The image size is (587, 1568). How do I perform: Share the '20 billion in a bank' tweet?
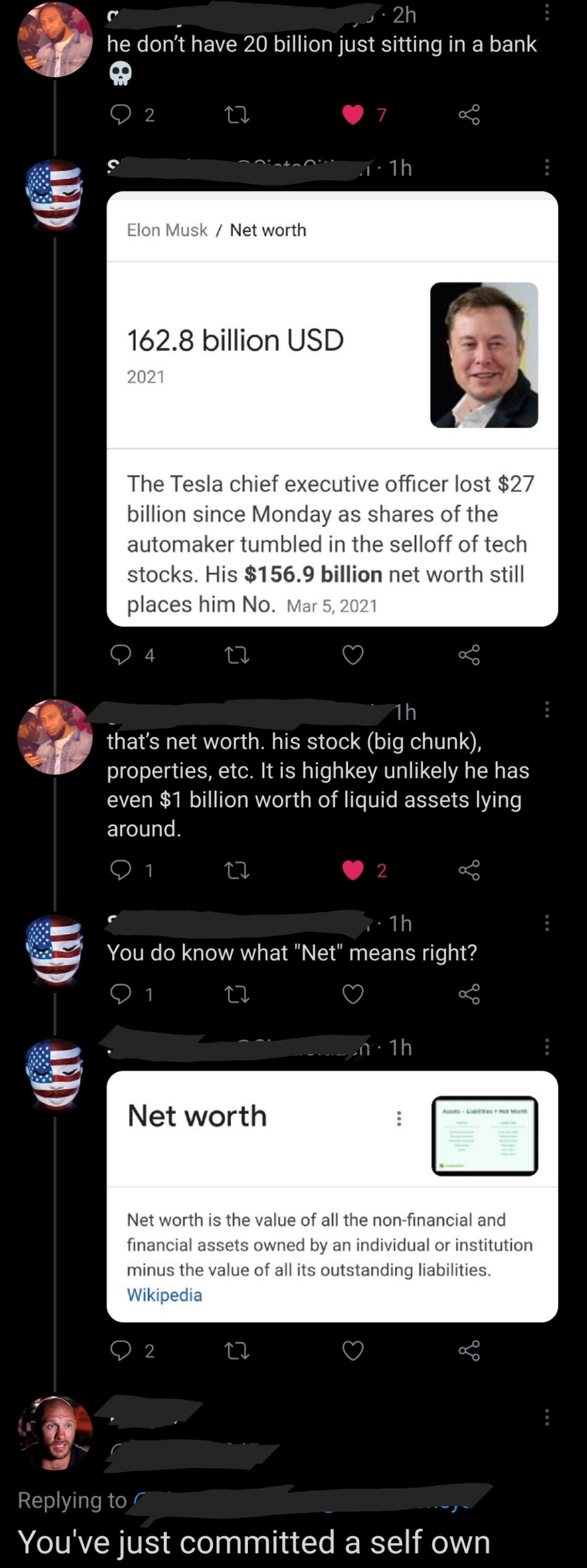469,114
